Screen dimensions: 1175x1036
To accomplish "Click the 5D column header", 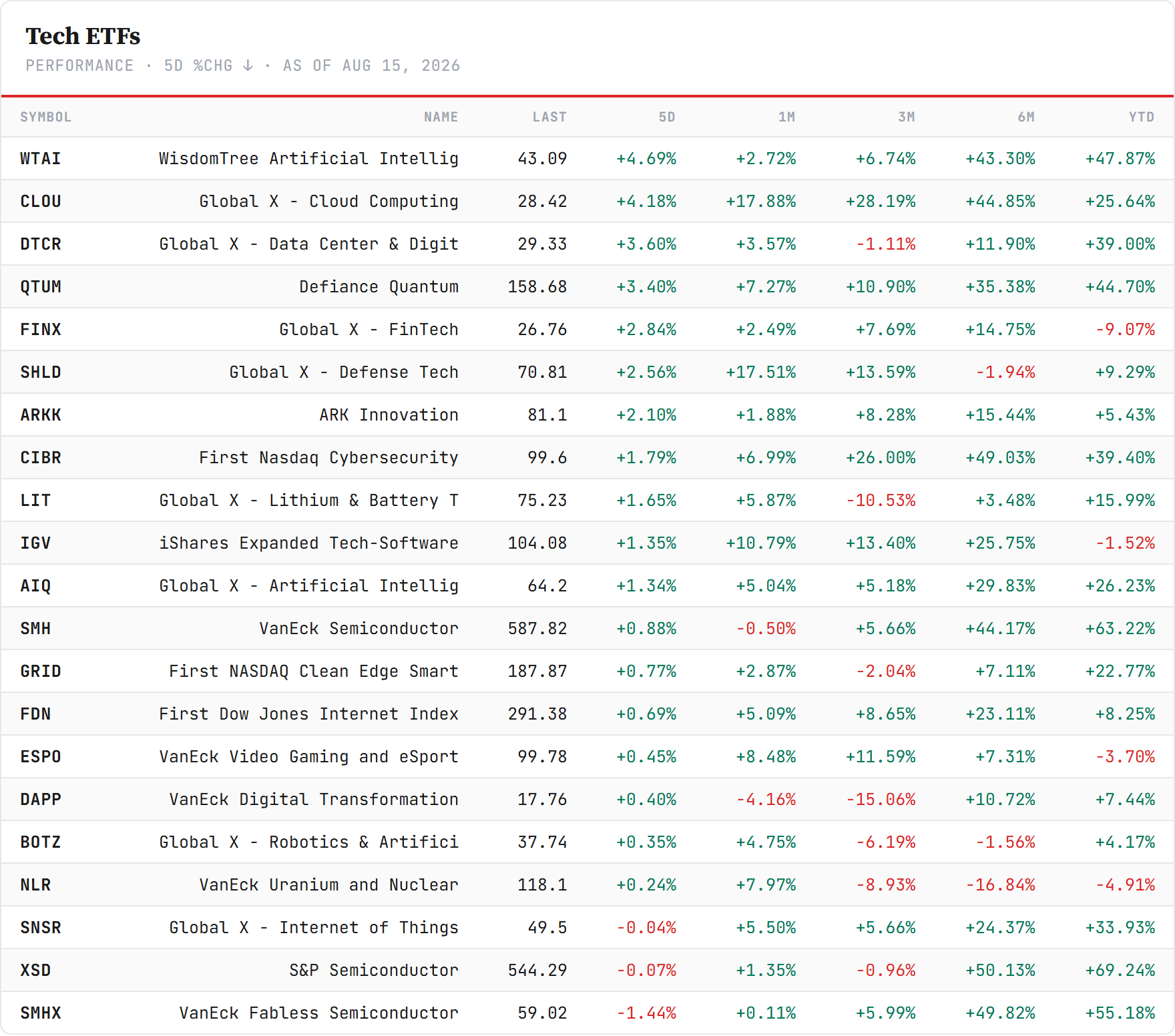I will click(667, 117).
